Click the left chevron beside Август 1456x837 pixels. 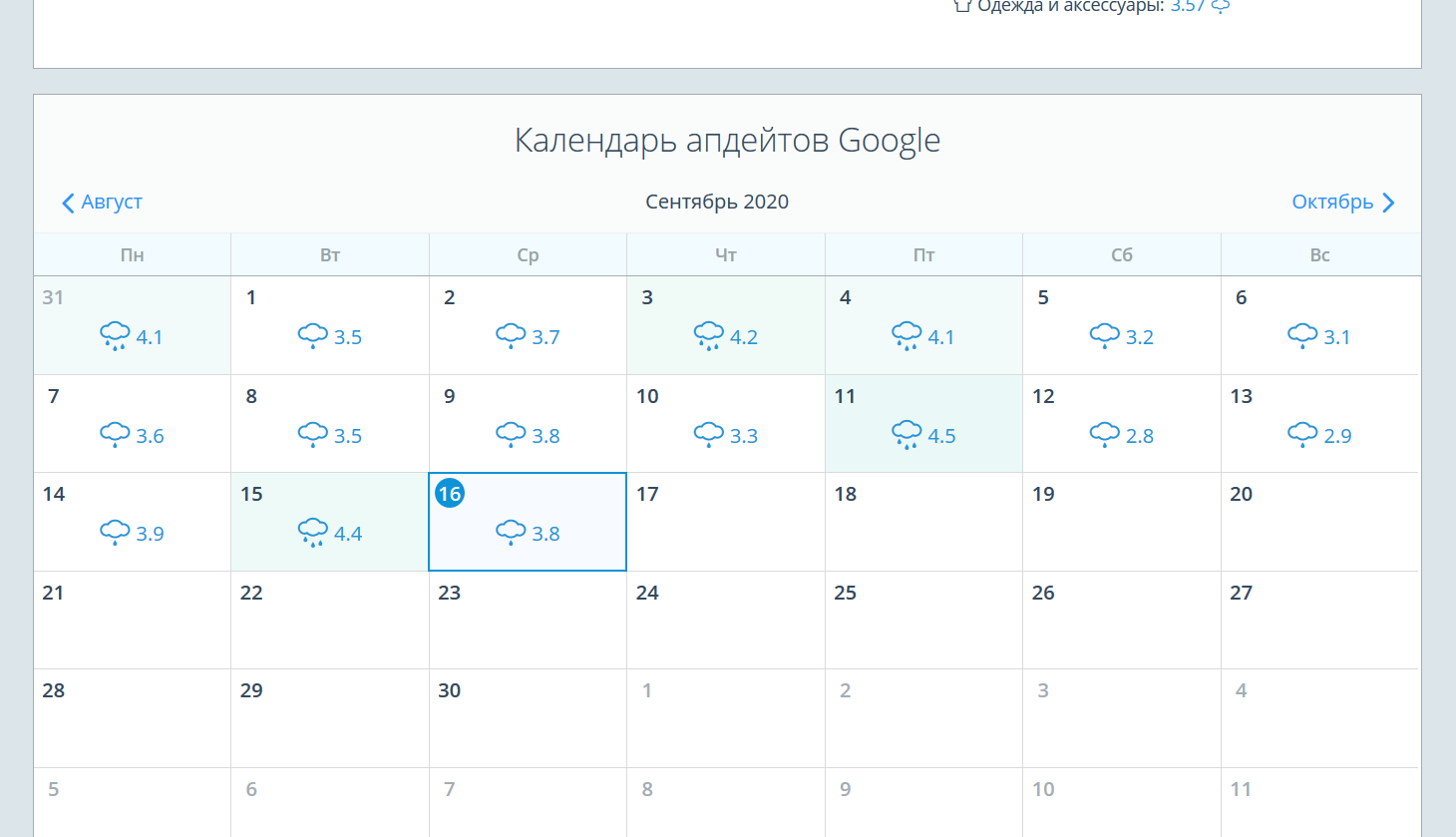tap(68, 203)
